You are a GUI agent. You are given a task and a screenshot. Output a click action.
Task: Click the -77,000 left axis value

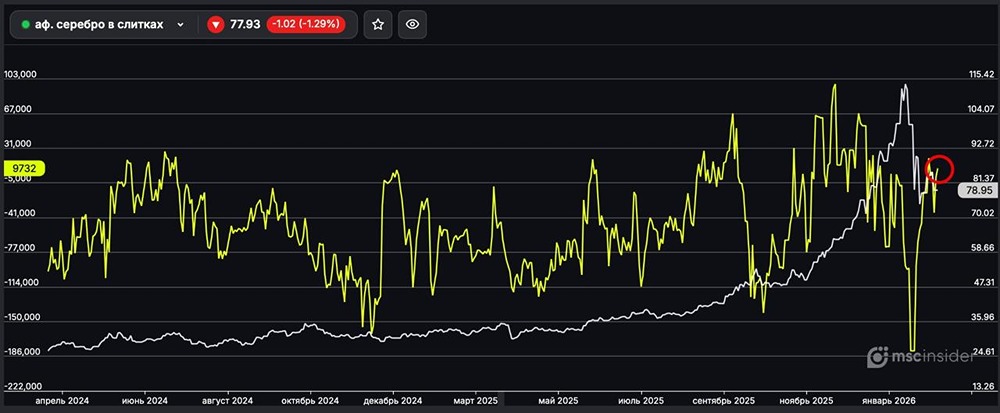pyautogui.click(x=20, y=248)
